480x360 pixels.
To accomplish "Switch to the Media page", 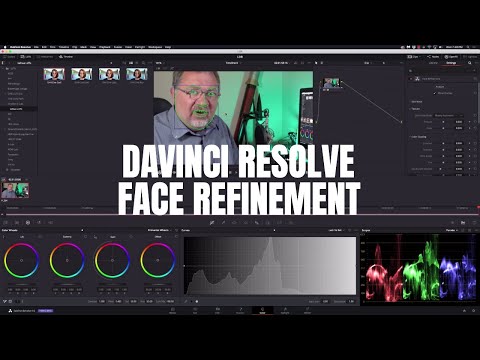I will [173, 311].
